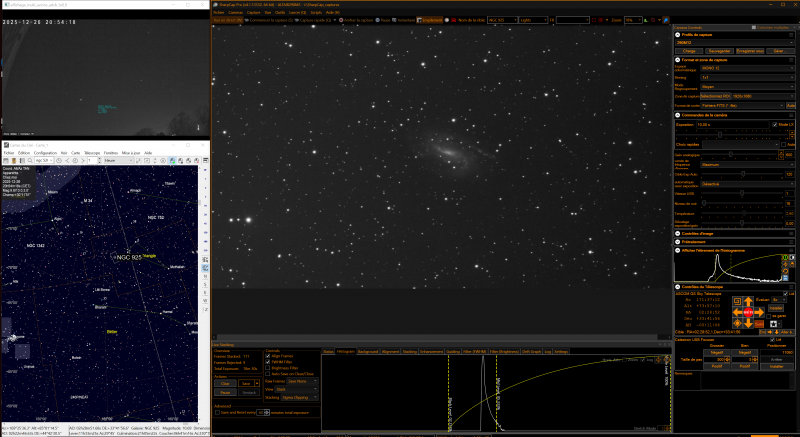This screenshot has width=800, height=437.
Task: Open the Caméras menu in SharpCap
Action: (x=235, y=12)
